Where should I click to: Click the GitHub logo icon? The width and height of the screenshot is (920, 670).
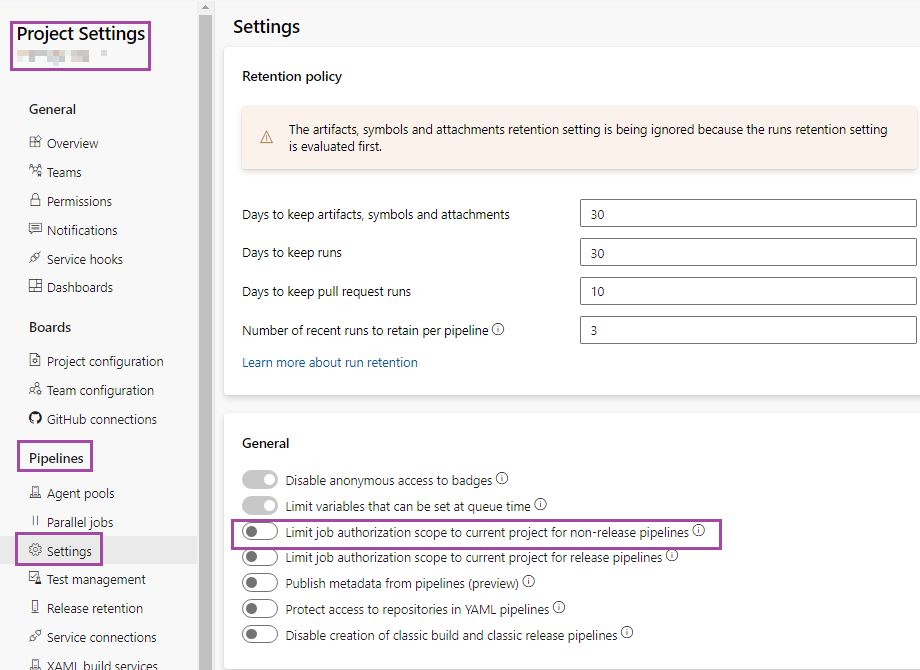tap(35, 418)
